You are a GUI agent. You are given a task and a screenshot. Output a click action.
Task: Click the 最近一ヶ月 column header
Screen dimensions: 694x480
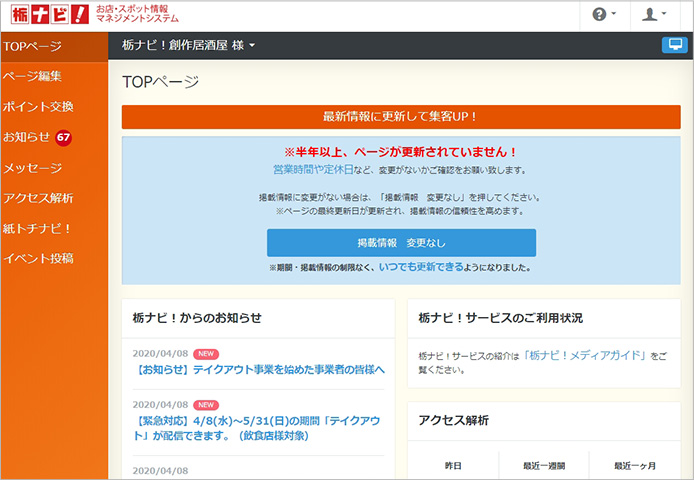pos(635,466)
